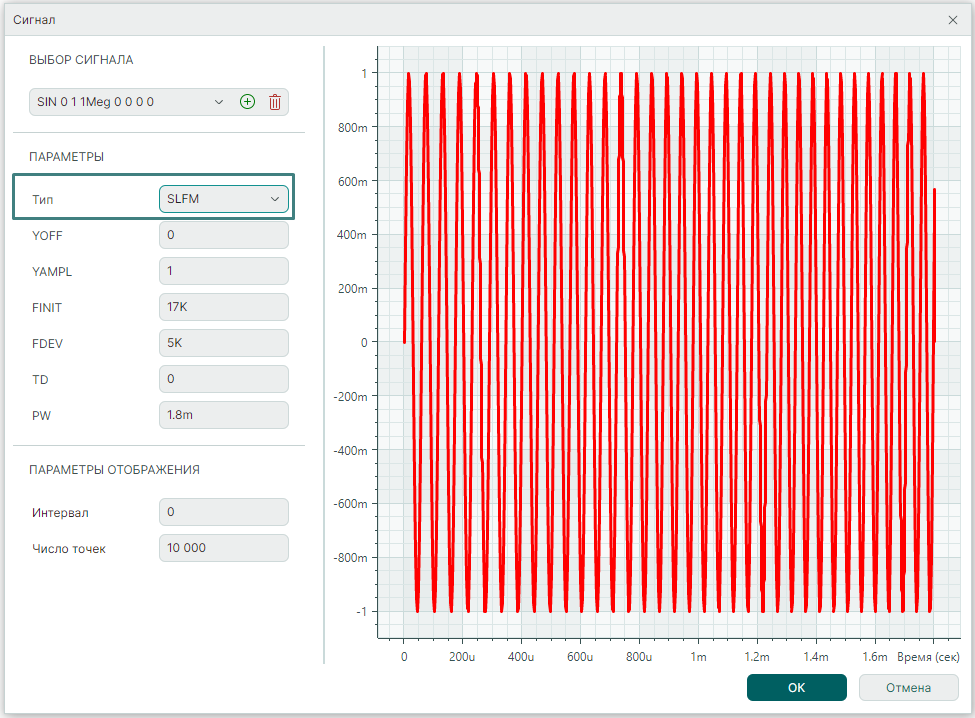Viewport: 975px width, 718px height.
Task: Click the PW field with 1.8m
Action: (x=224, y=415)
